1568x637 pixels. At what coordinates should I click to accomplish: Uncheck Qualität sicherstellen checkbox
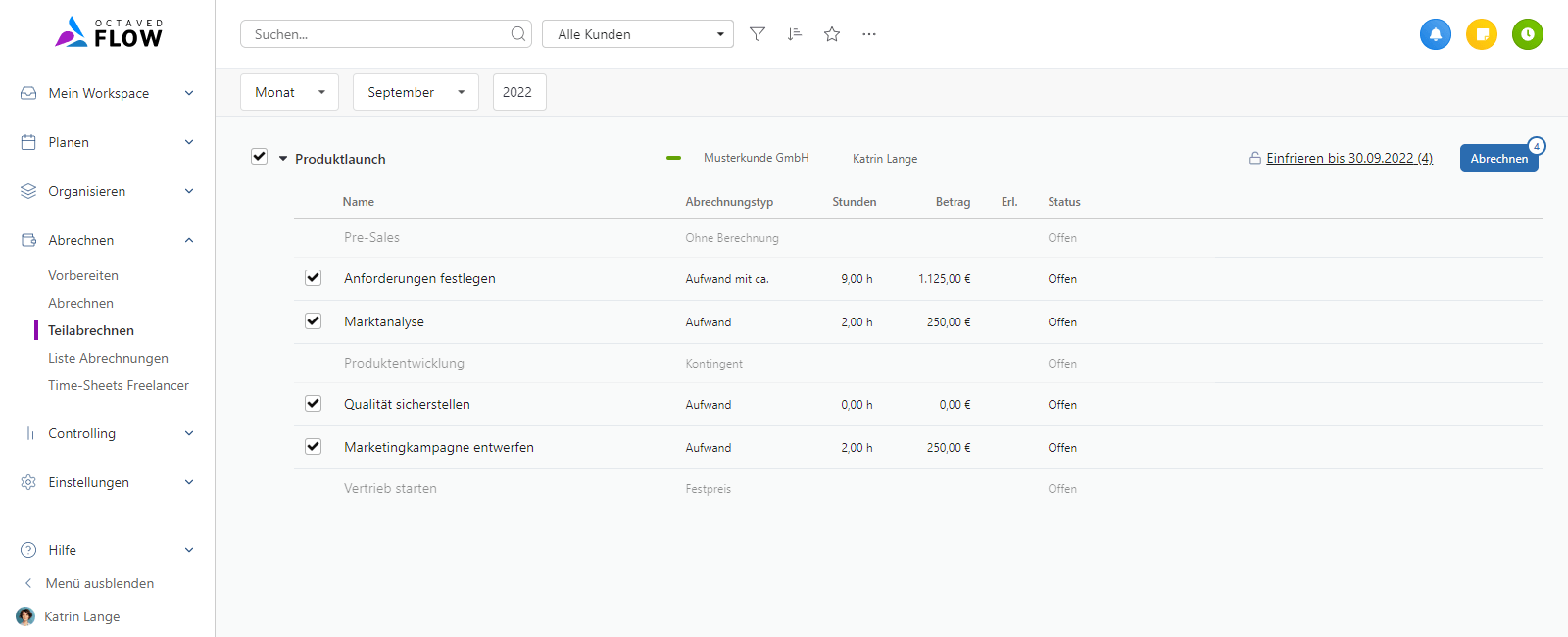click(x=313, y=403)
